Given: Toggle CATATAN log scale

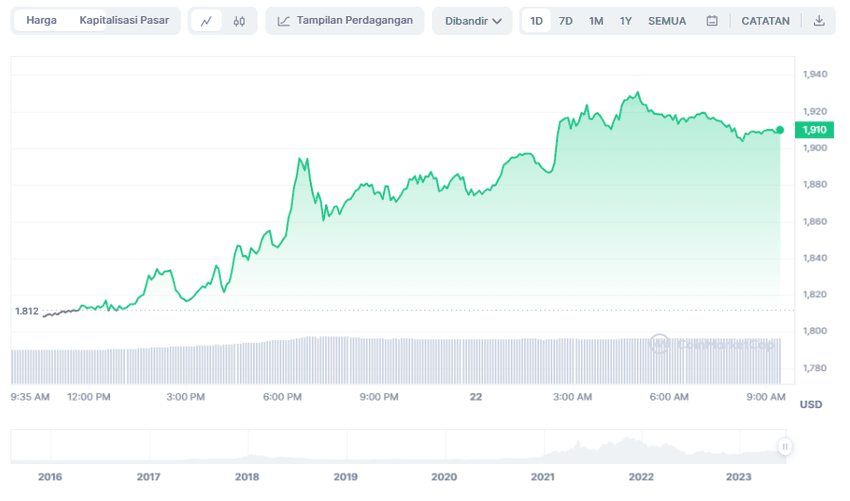Looking at the screenshot, I should [x=765, y=21].
